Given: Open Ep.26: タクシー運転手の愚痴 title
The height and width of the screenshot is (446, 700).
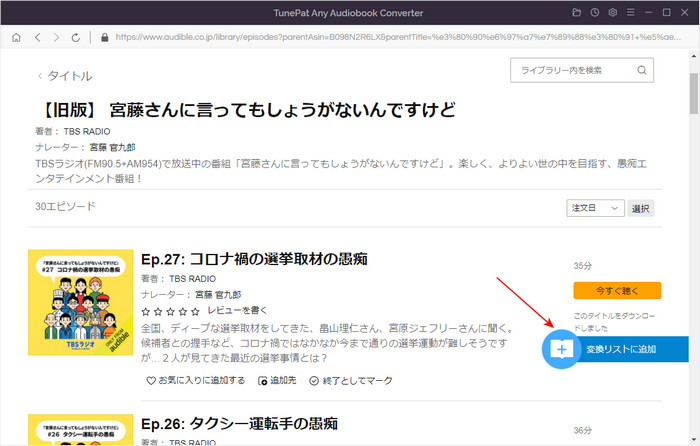Looking at the screenshot, I should click(x=239, y=423).
